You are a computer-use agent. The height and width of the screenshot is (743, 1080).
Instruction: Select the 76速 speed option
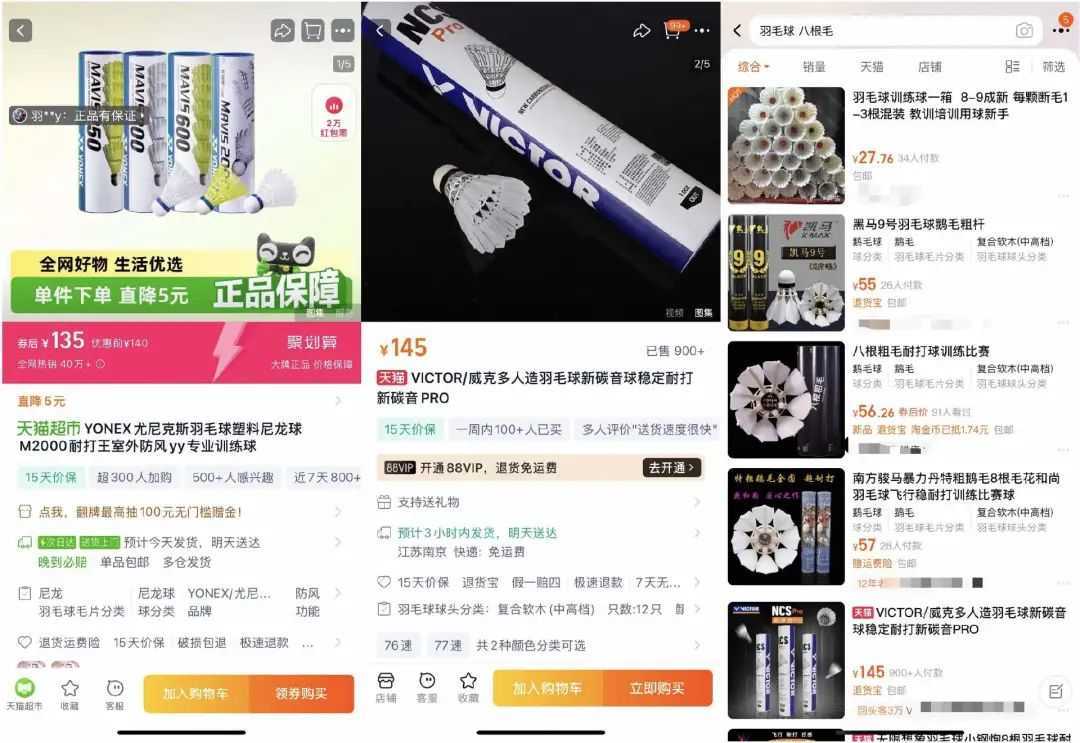coord(398,646)
